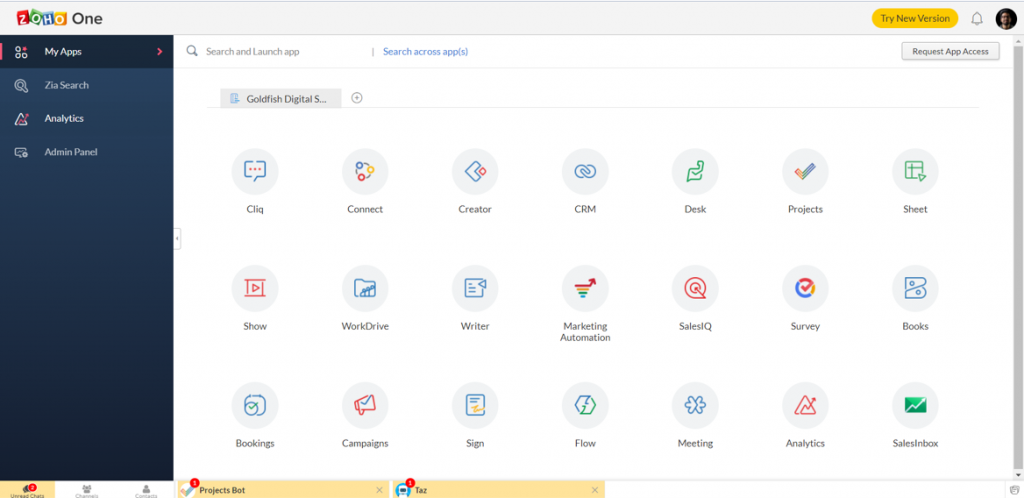
Task: Click the Search across app(s) link
Action: point(425,52)
